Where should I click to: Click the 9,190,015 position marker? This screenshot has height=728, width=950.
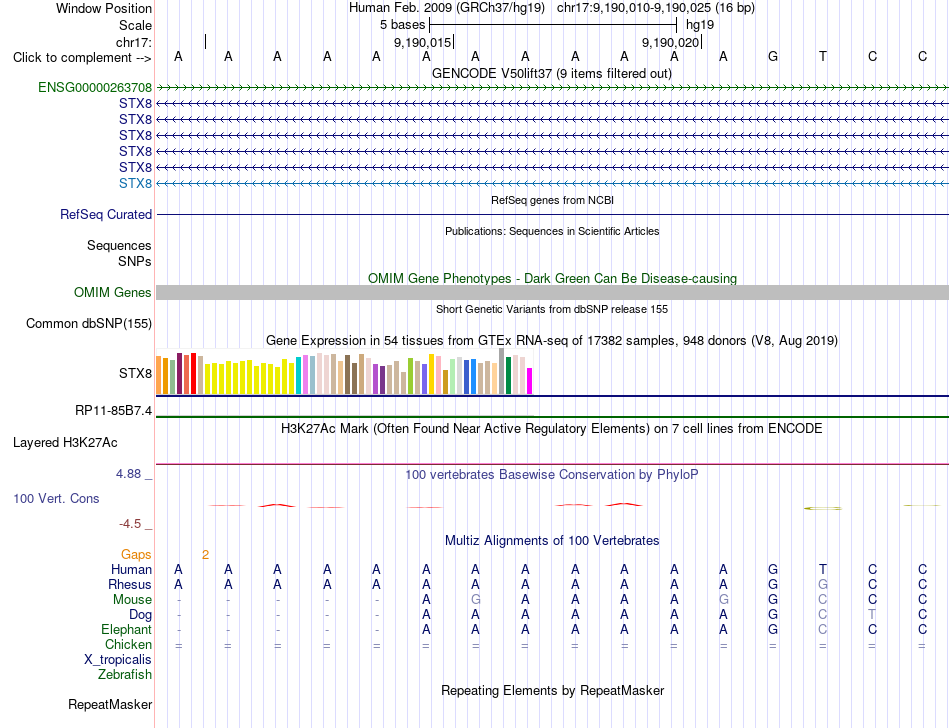pyautogui.click(x=422, y=42)
